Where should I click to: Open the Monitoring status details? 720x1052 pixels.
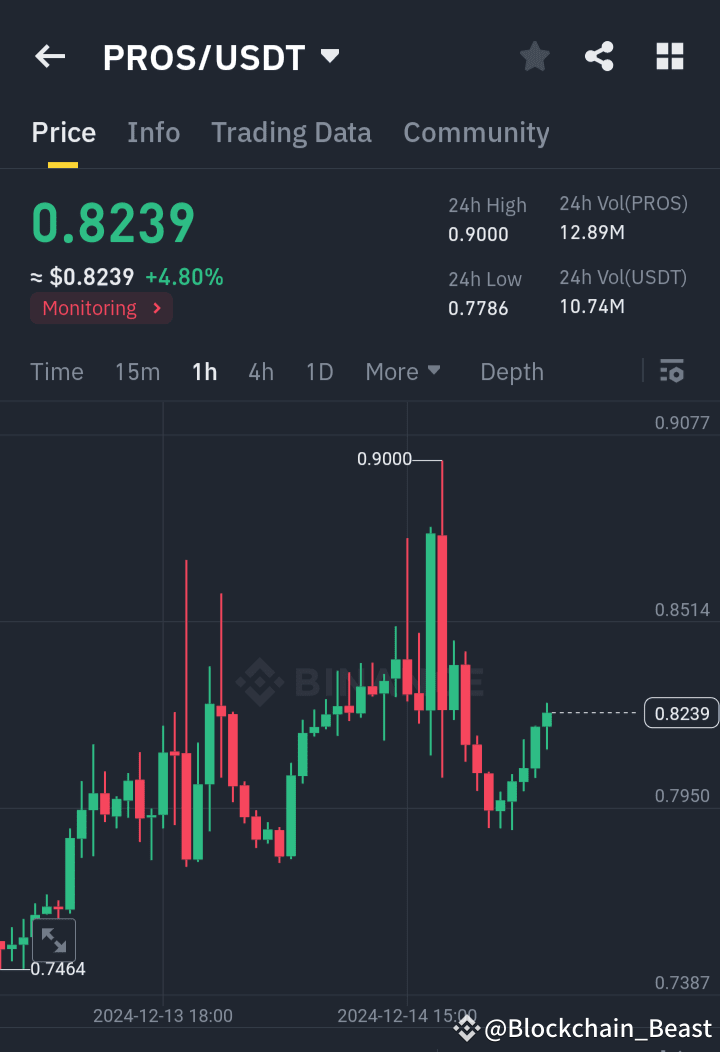click(x=100, y=308)
